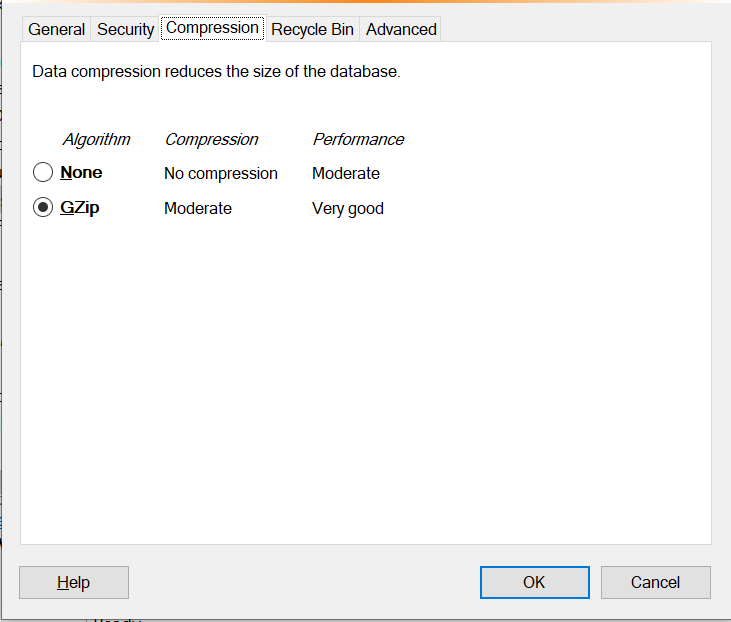The image size is (731, 622).
Task: Click GZip's "Moderate" compression rating text
Action: pyautogui.click(x=198, y=208)
